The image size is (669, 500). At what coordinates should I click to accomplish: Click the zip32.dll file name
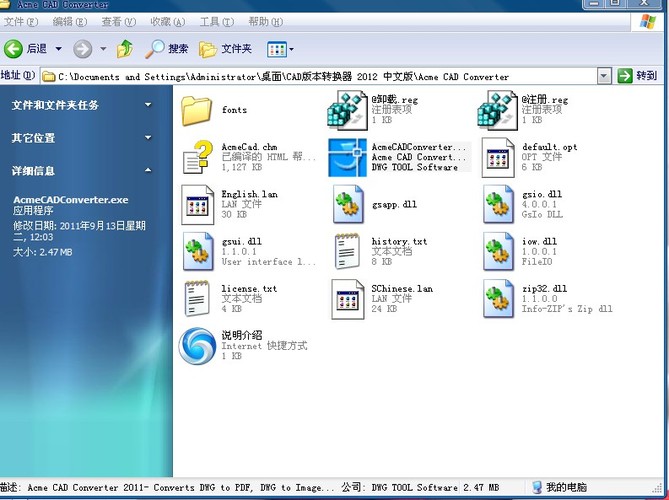(545, 289)
